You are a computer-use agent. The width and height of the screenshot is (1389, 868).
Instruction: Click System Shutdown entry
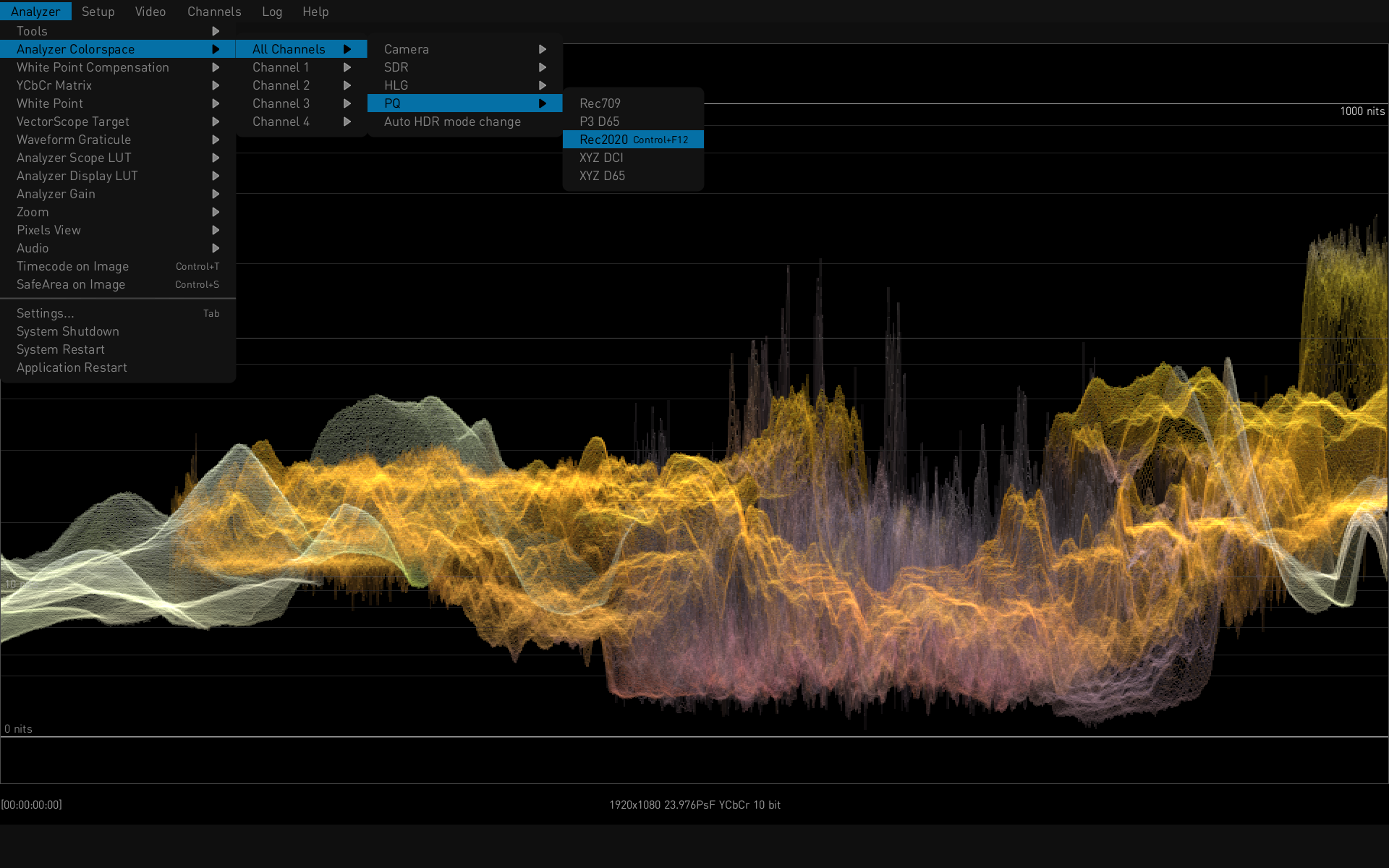68,331
